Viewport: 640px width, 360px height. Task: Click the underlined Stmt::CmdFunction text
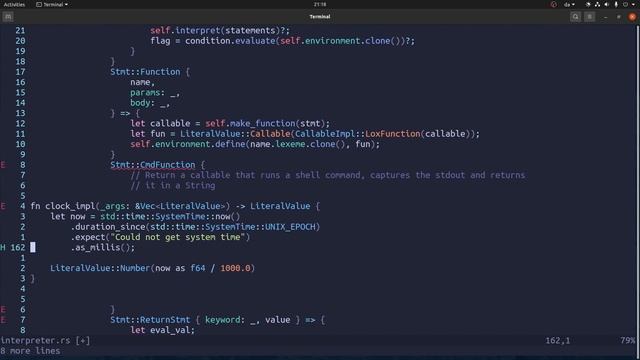click(x=153, y=165)
